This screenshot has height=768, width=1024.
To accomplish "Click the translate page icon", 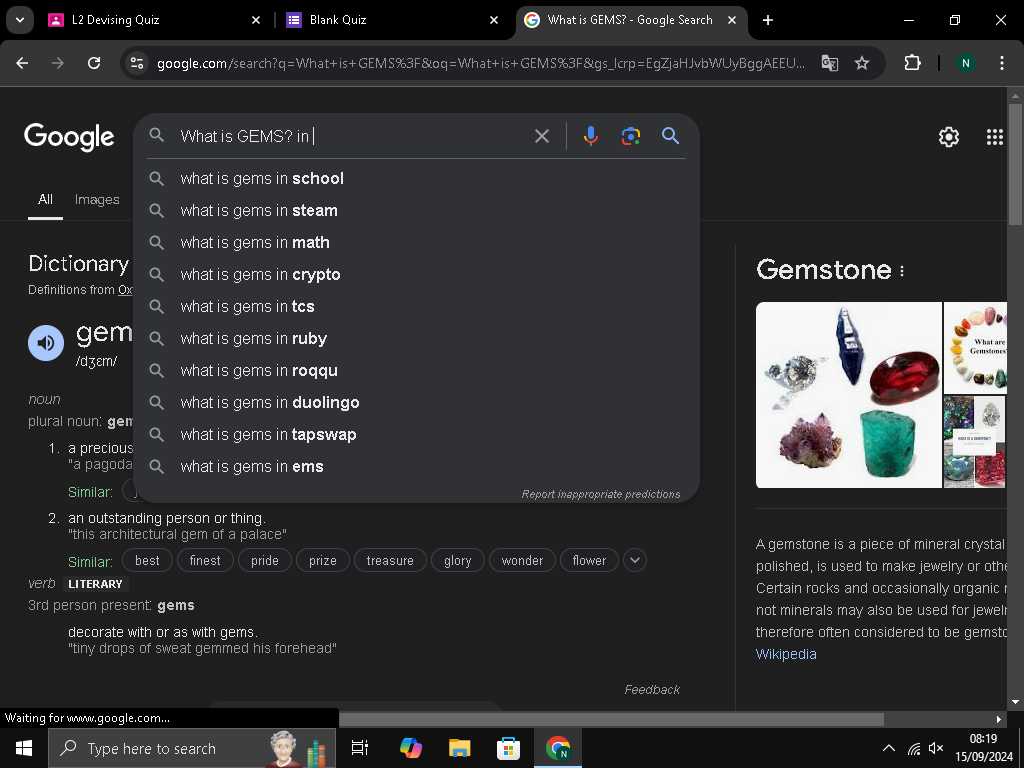I will click(x=829, y=63).
